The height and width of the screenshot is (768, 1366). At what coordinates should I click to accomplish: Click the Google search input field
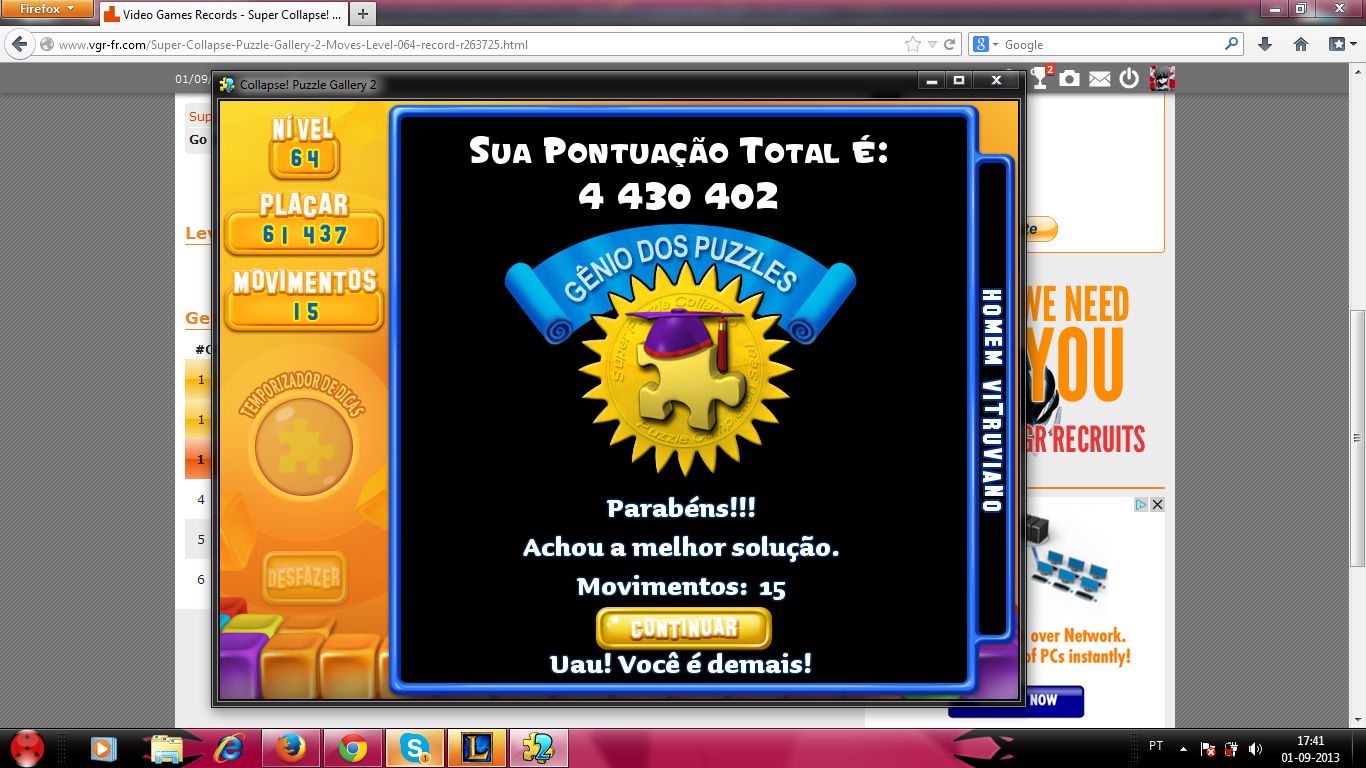[1110, 44]
